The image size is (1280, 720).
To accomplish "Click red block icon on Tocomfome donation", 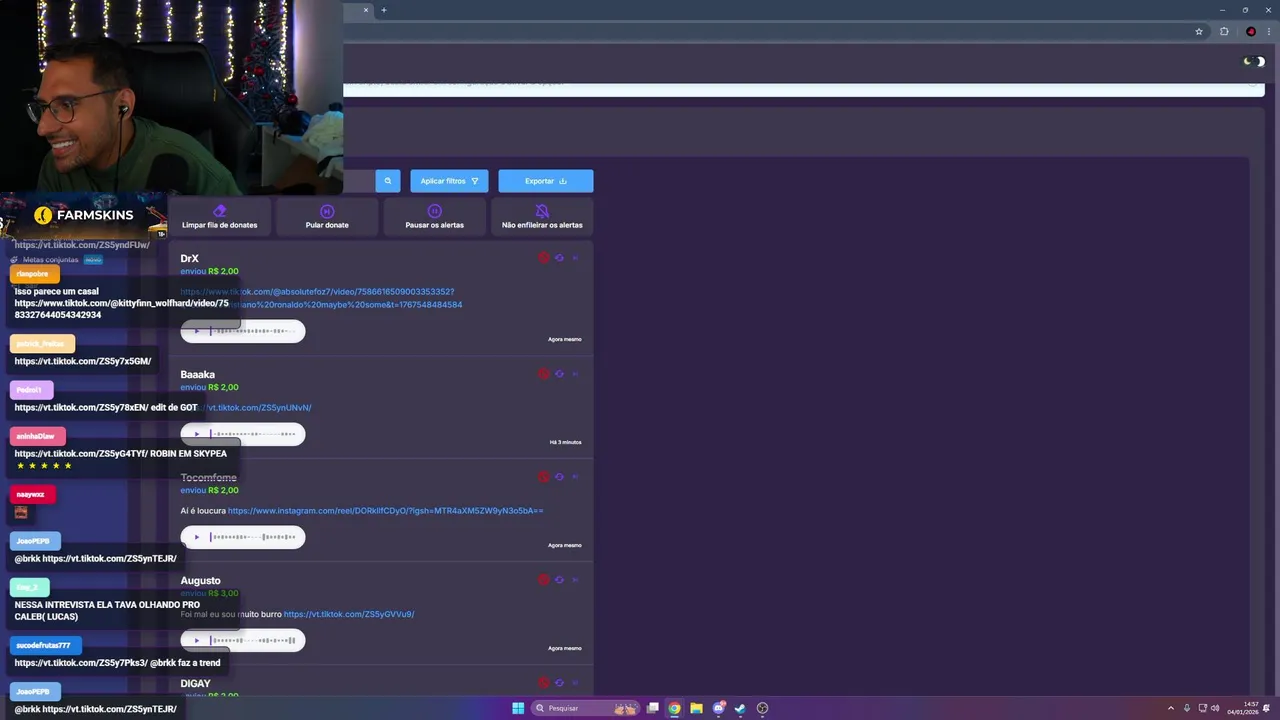I will 544,477.
